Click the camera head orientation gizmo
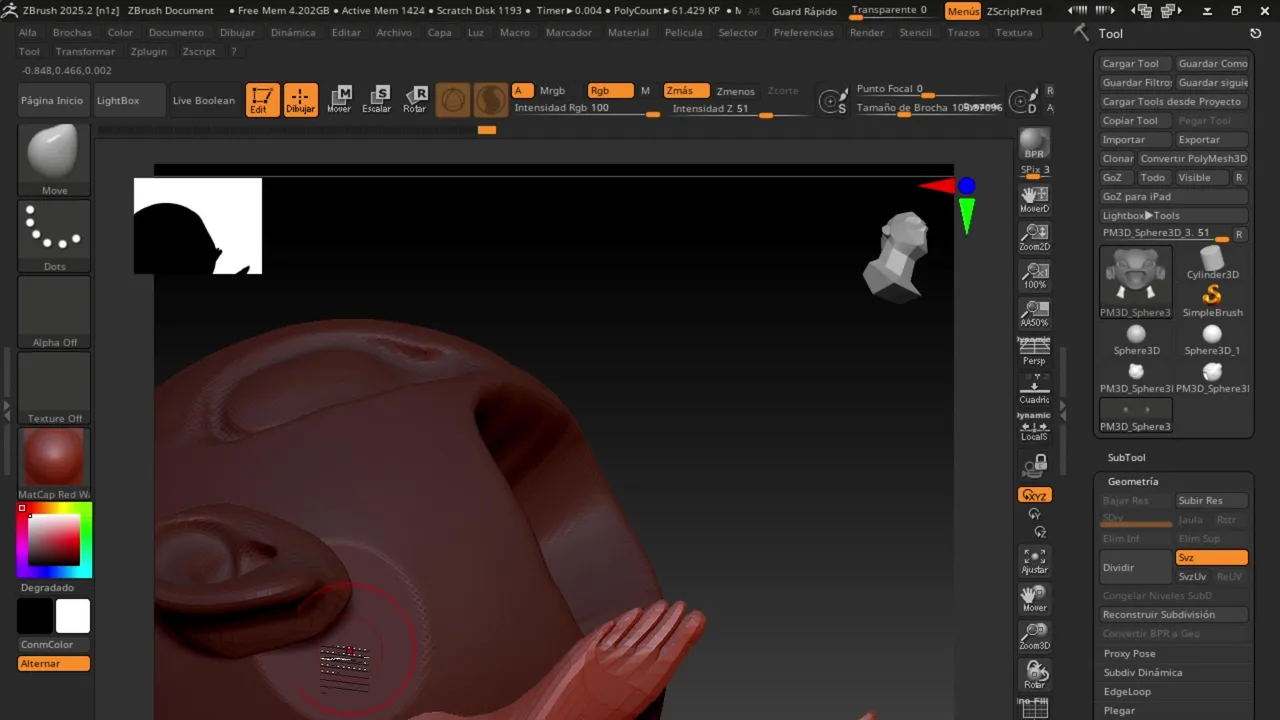This screenshot has height=720, width=1280. [898, 256]
